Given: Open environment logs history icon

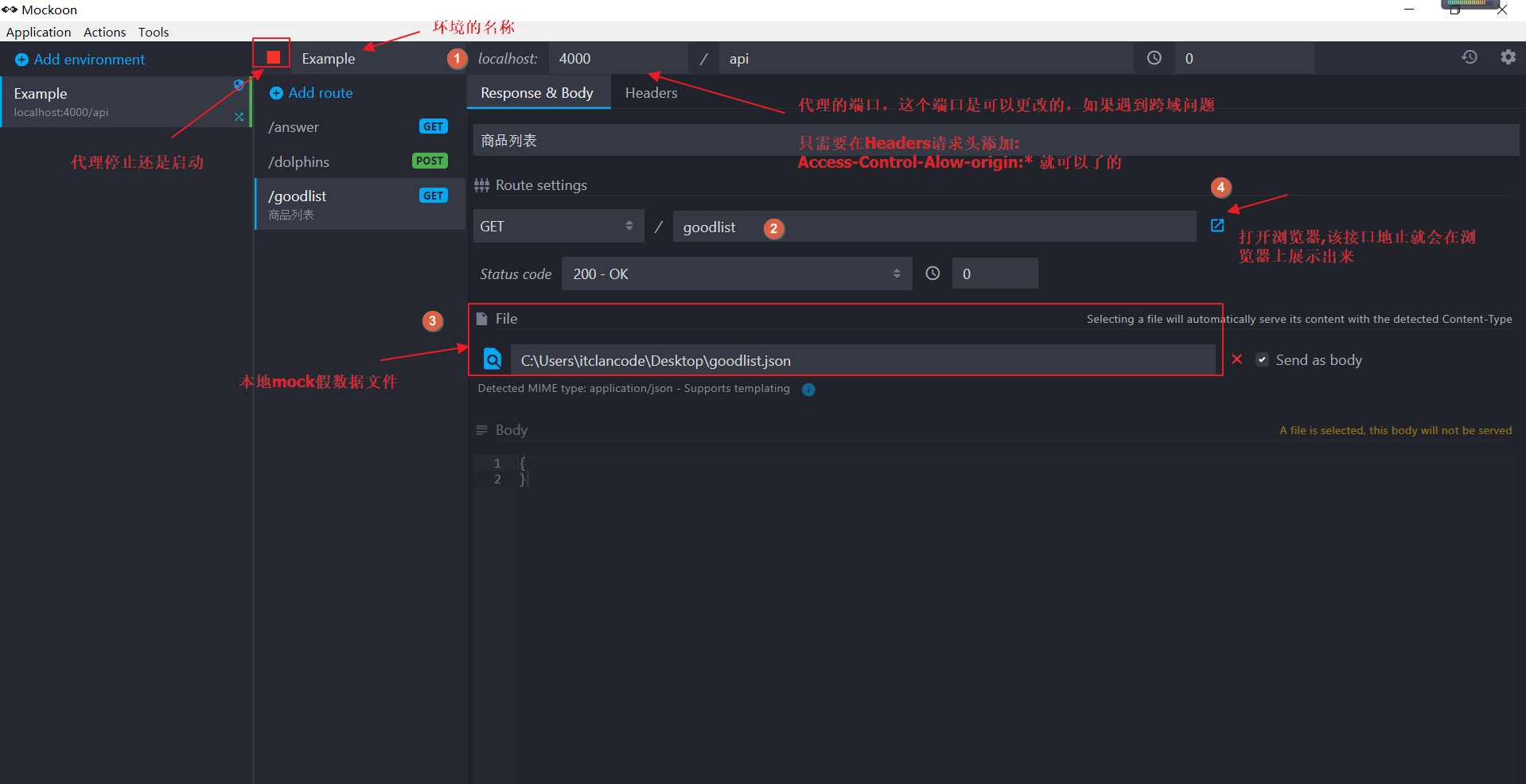Looking at the screenshot, I should 1470,57.
